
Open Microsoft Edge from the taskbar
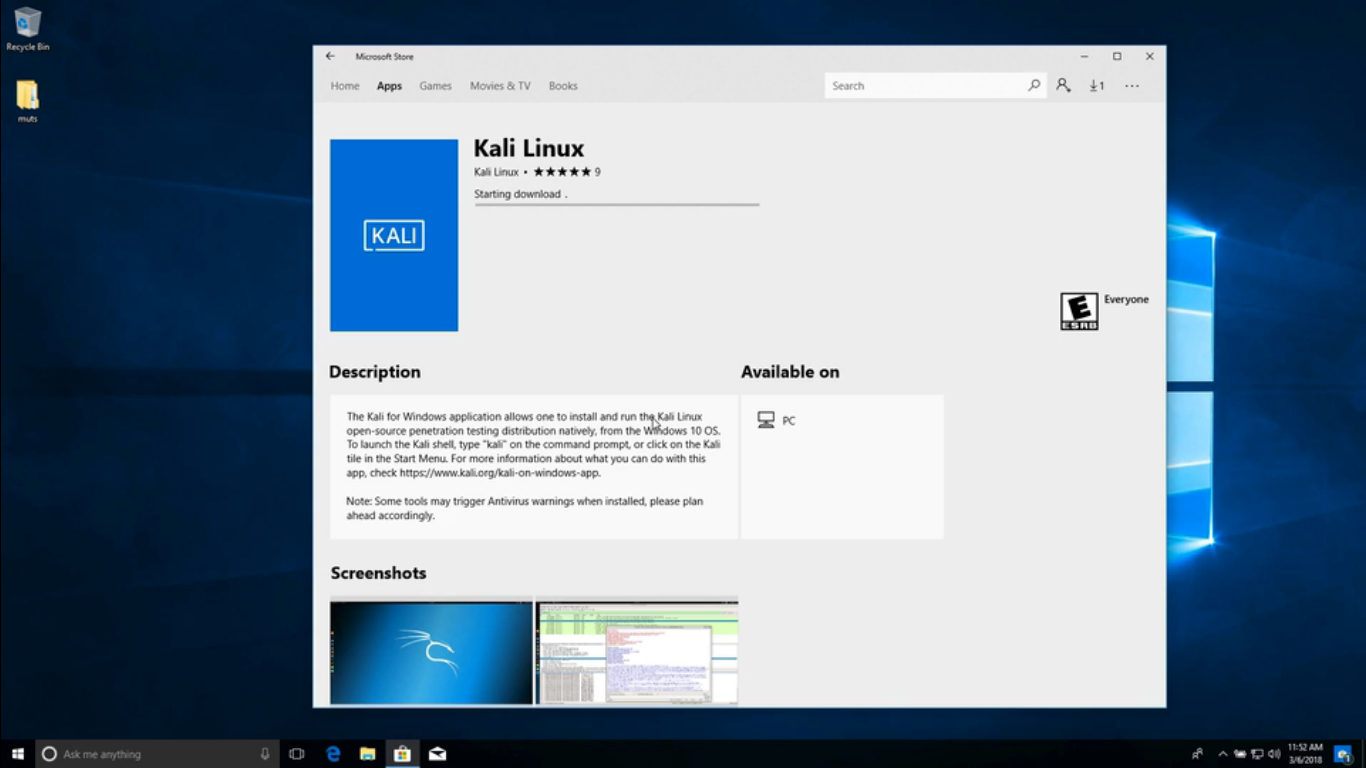(x=332, y=753)
